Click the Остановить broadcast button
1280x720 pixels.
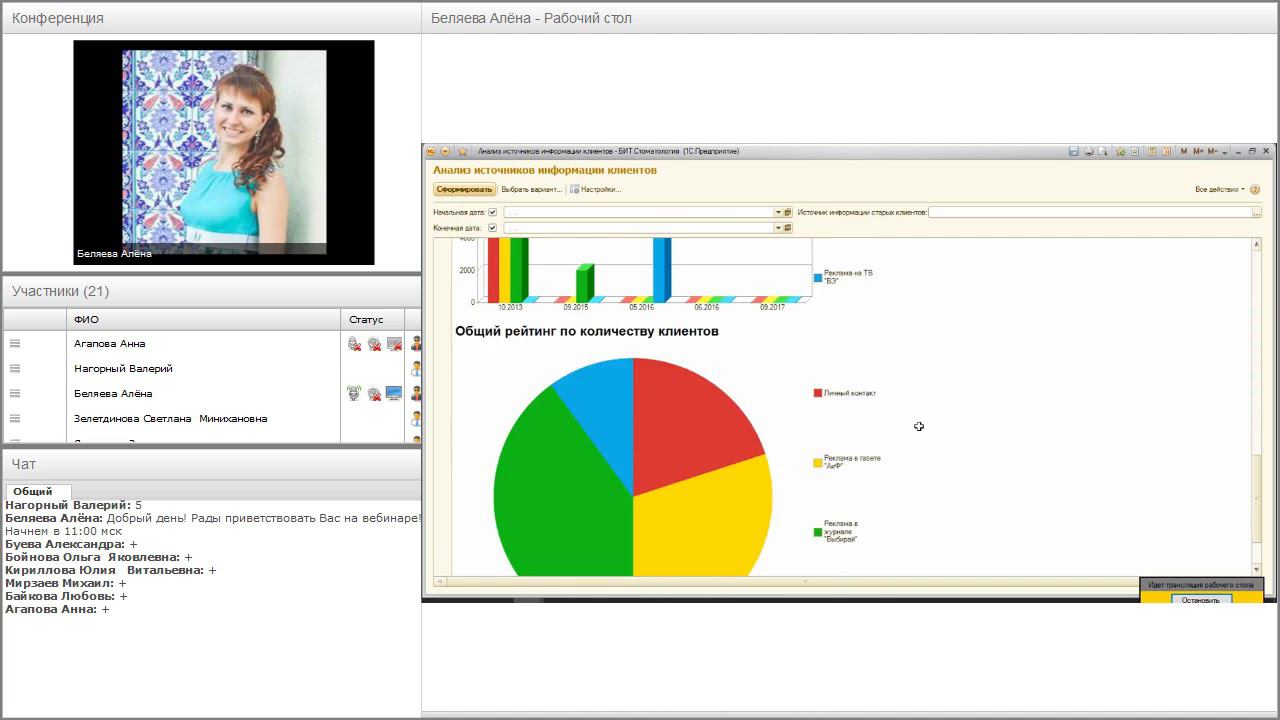click(1201, 600)
